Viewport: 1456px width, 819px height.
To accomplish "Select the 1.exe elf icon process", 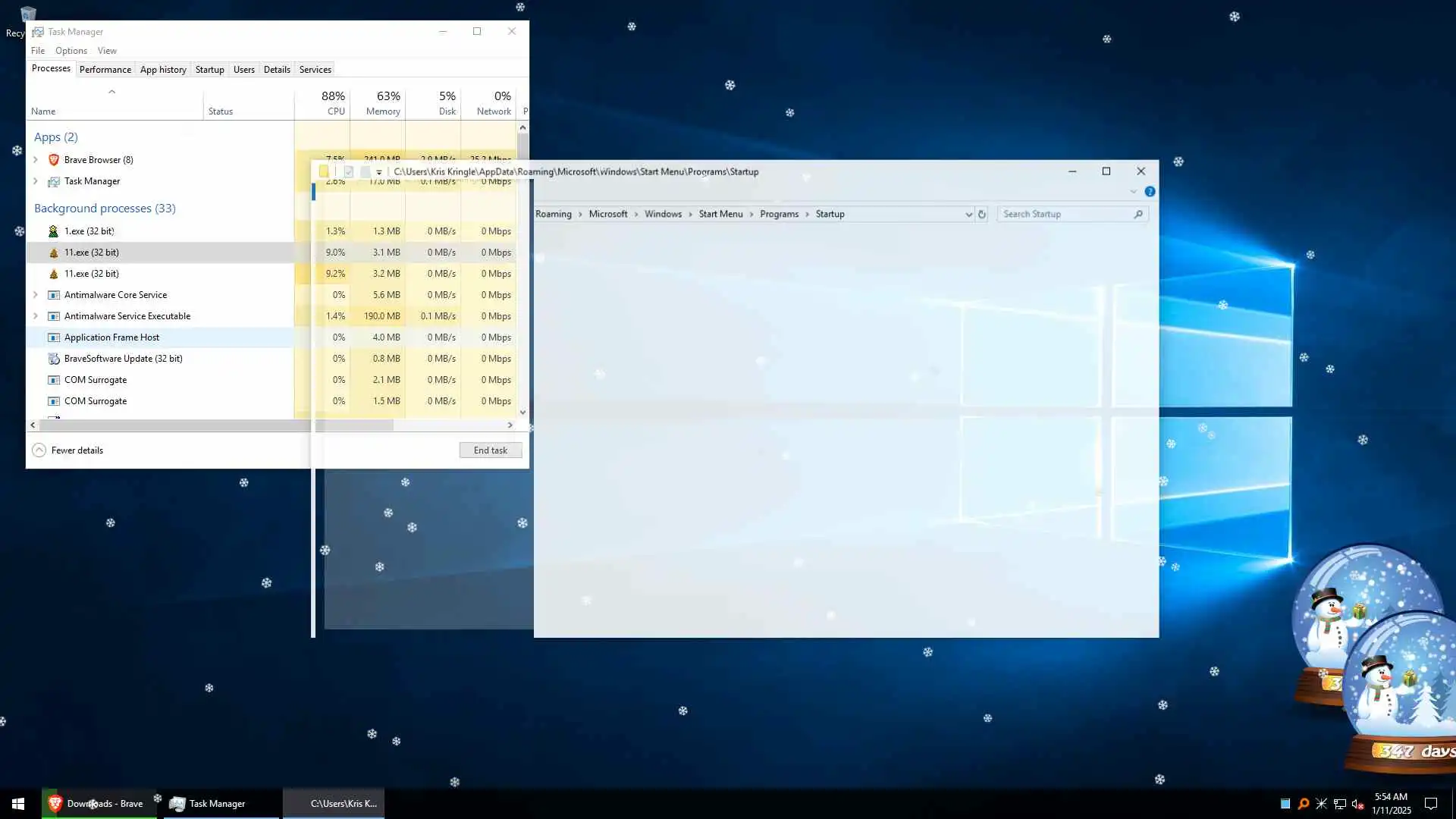I will point(53,231).
